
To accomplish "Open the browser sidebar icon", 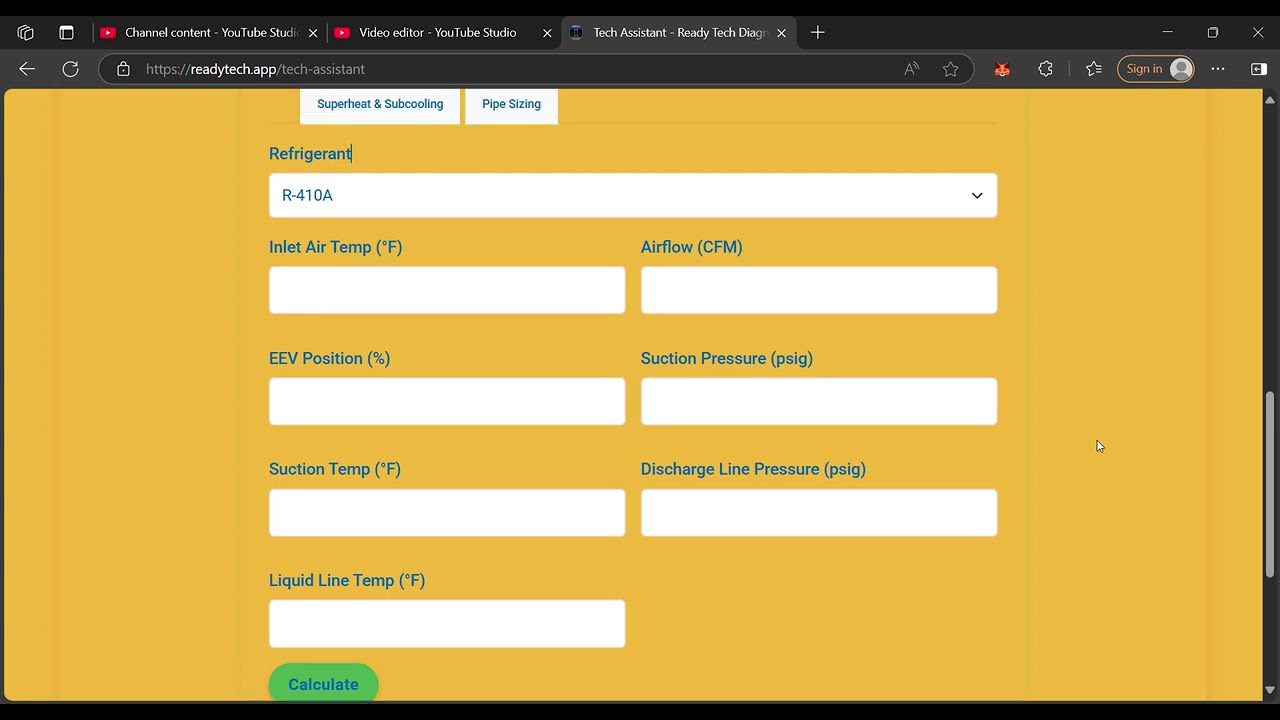I will (x=1259, y=69).
